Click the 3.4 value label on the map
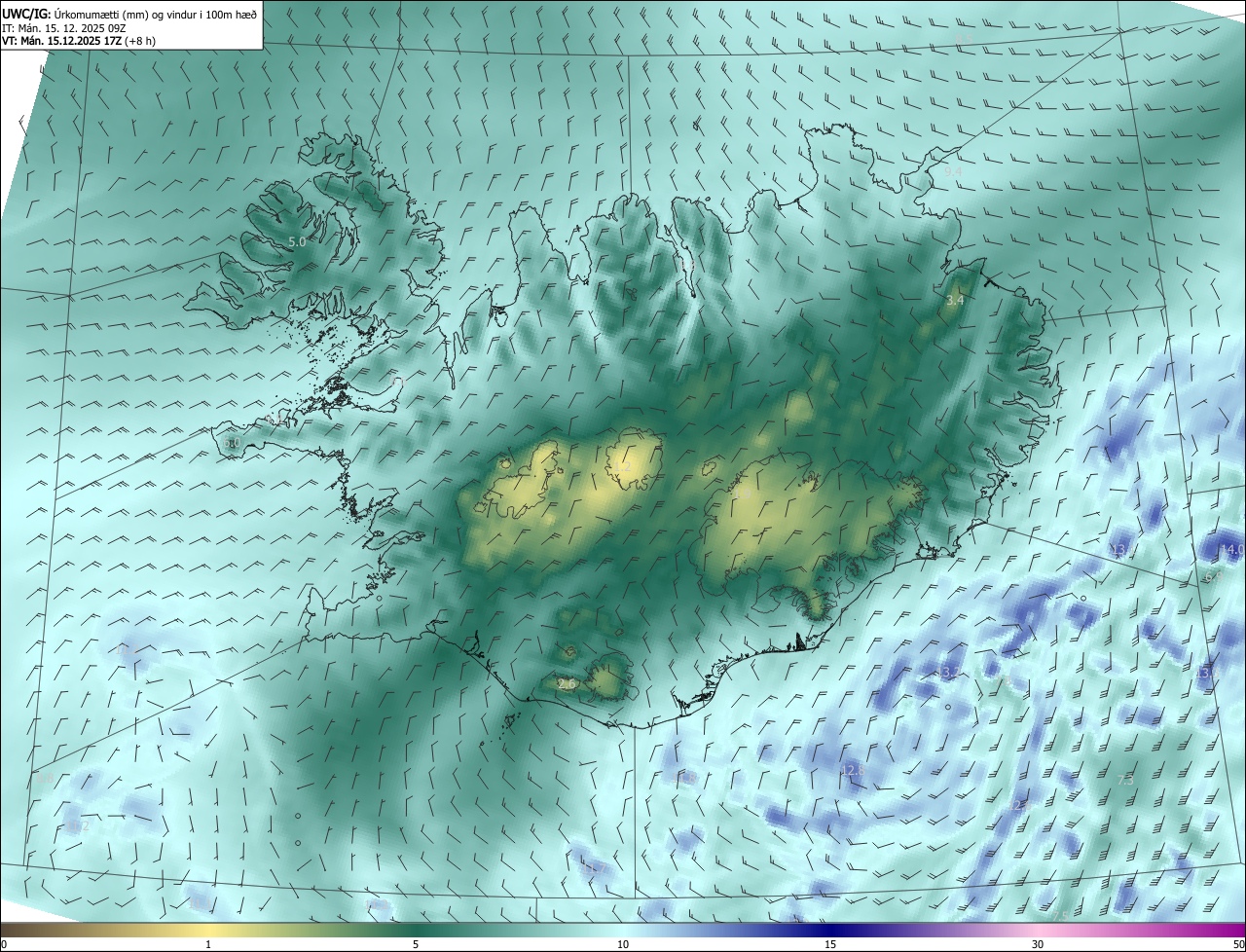 coord(955,301)
